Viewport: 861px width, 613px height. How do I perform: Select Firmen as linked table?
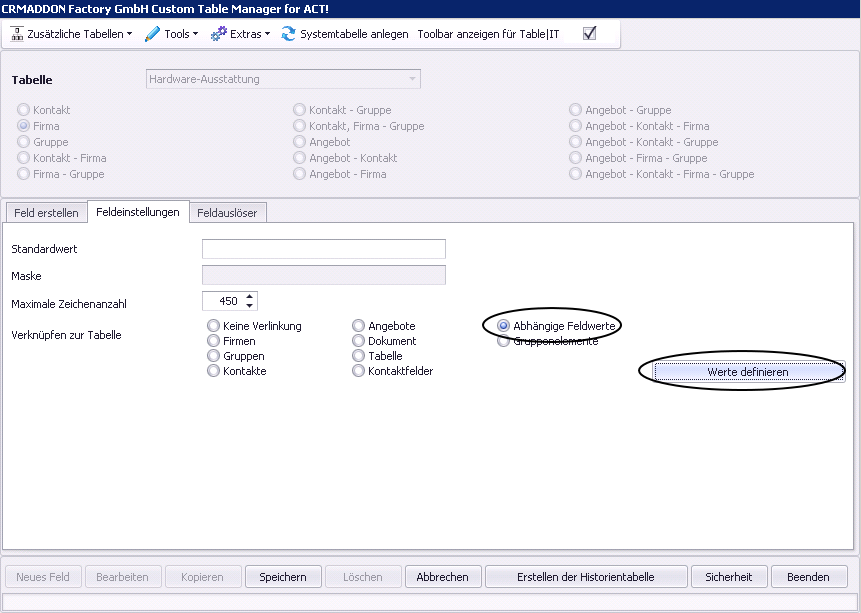pyautogui.click(x=213, y=341)
